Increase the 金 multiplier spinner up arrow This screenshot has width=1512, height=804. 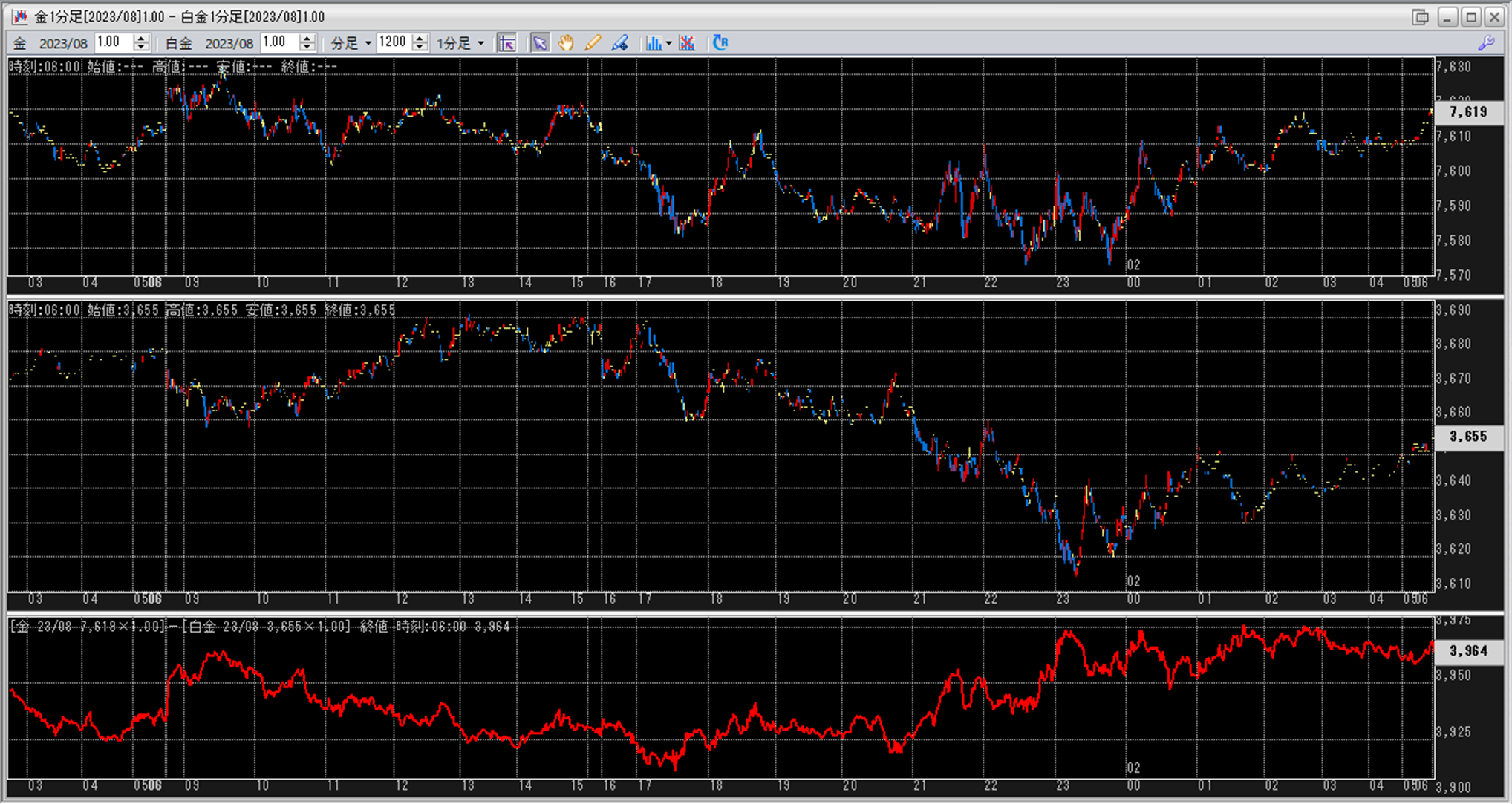coord(141,39)
